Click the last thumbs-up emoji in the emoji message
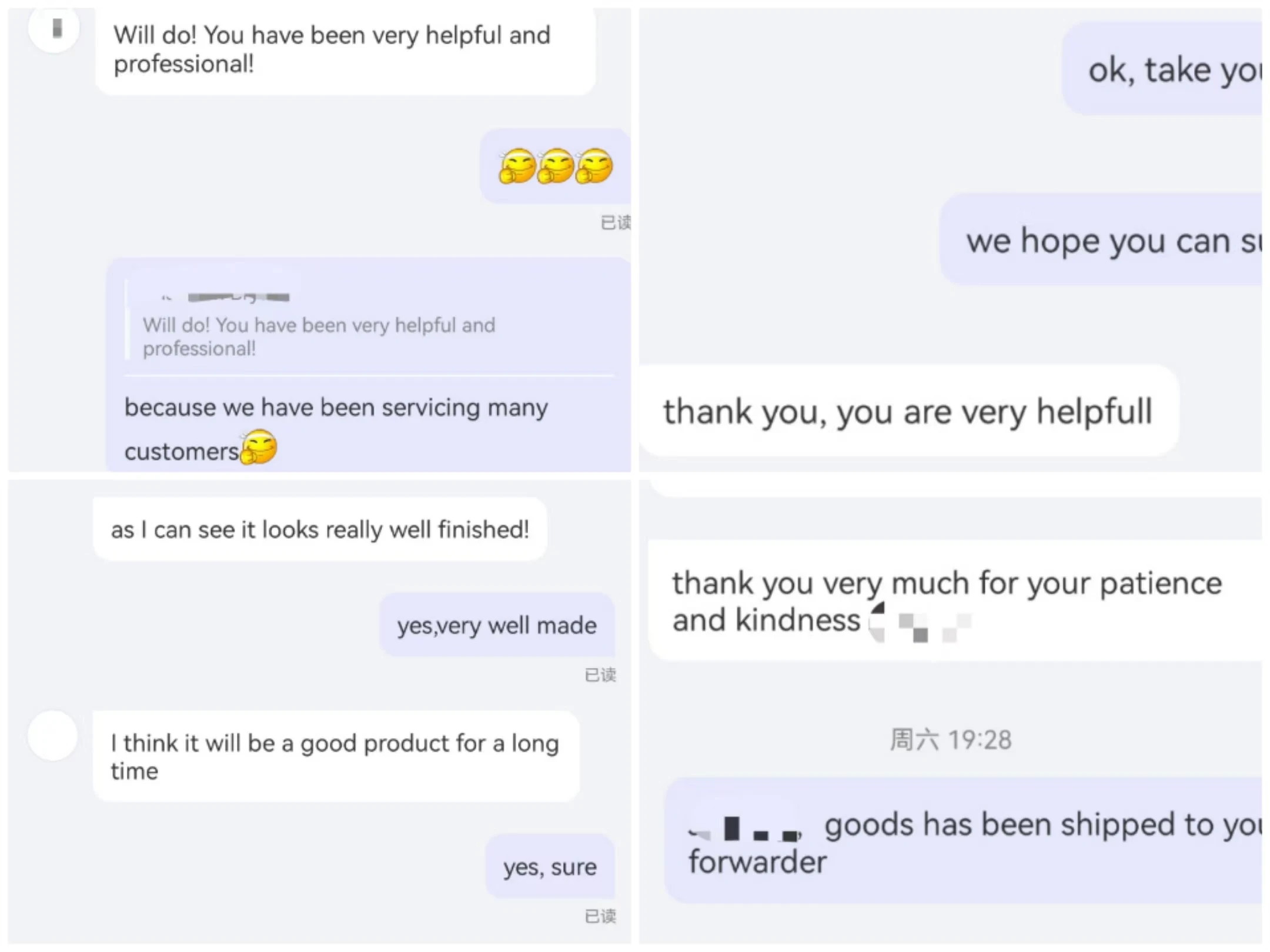1270x952 pixels. 594,166
